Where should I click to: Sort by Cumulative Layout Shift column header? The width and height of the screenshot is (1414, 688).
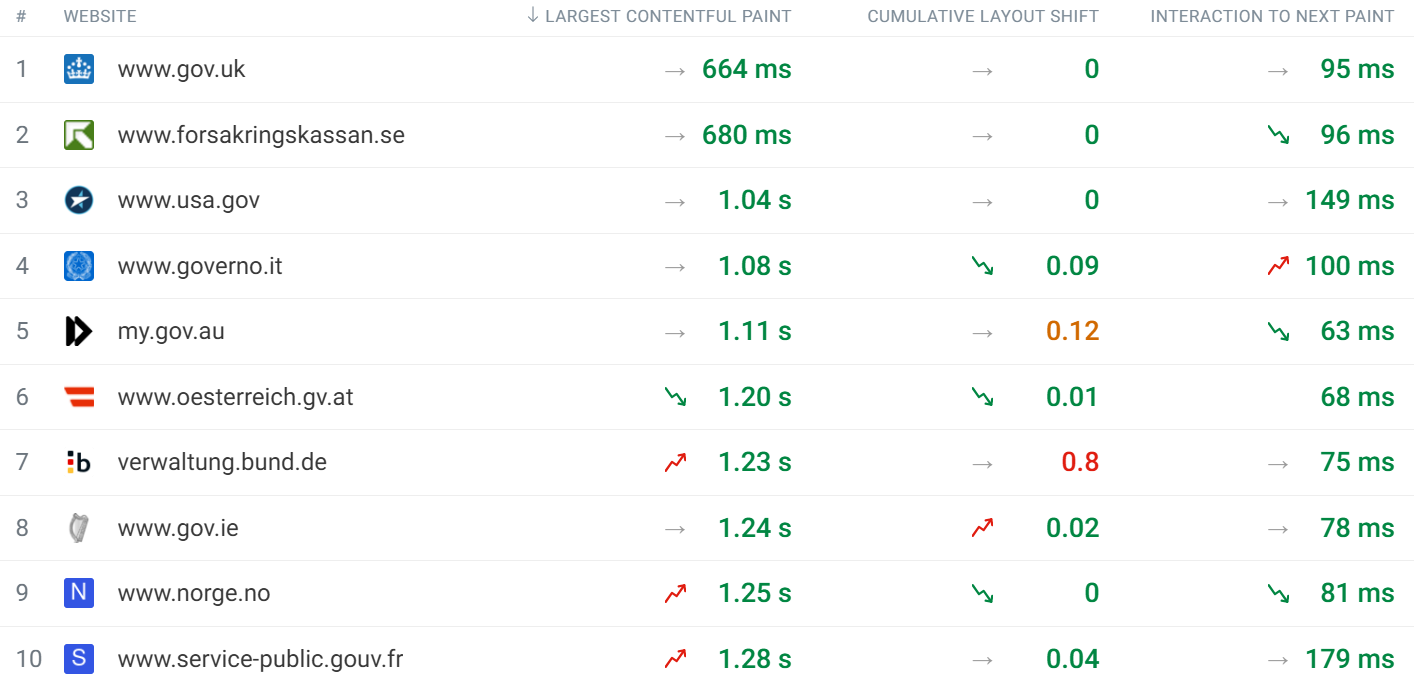tap(983, 16)
